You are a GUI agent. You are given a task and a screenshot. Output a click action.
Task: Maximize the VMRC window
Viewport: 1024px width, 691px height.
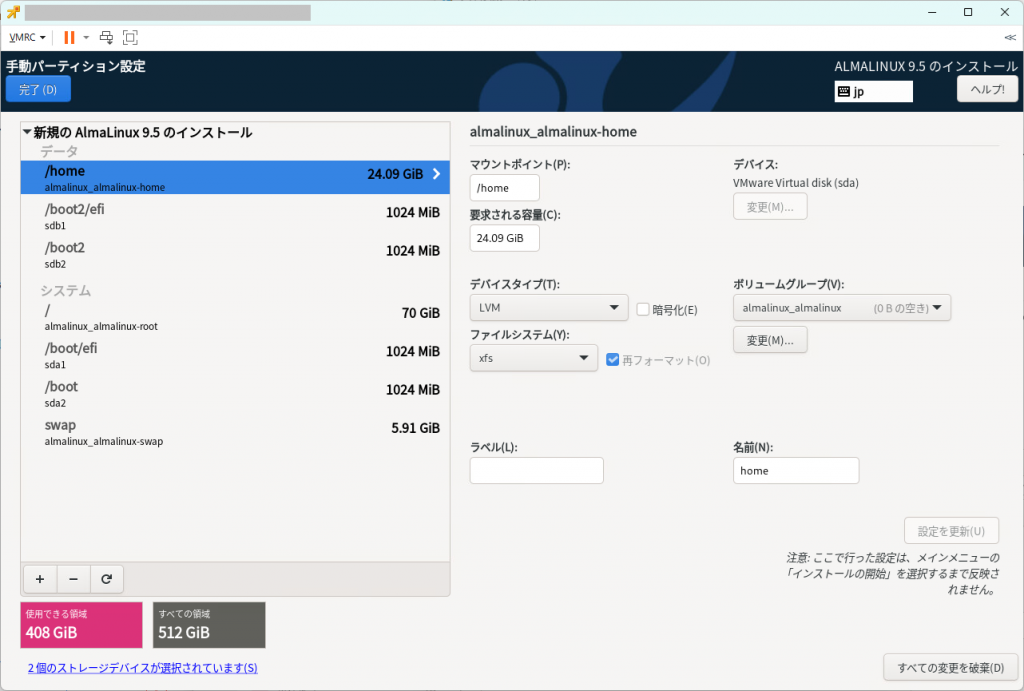968,12
